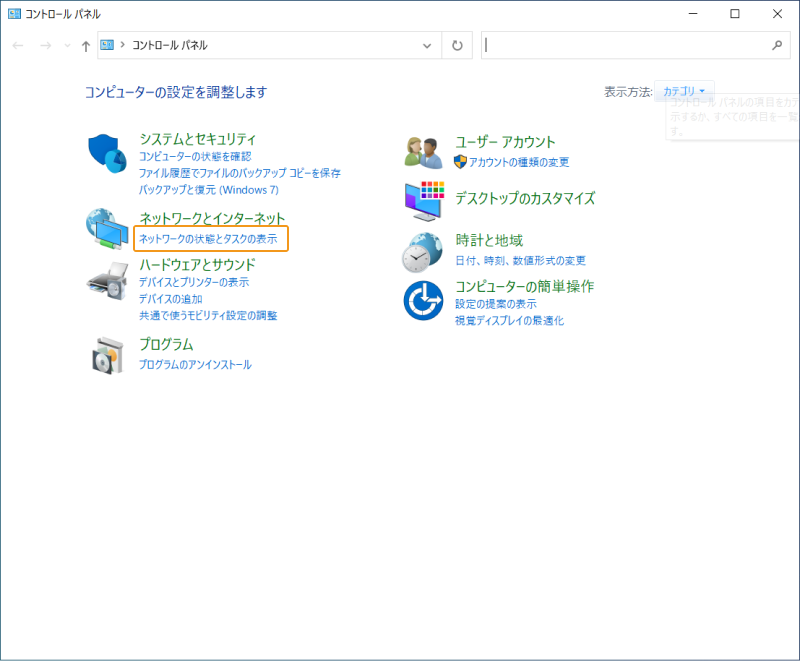The height and width of the screenshot is (661, 800).
Task: Open コンピューターの状態を確認 link
Action: (x=195, y=157)
